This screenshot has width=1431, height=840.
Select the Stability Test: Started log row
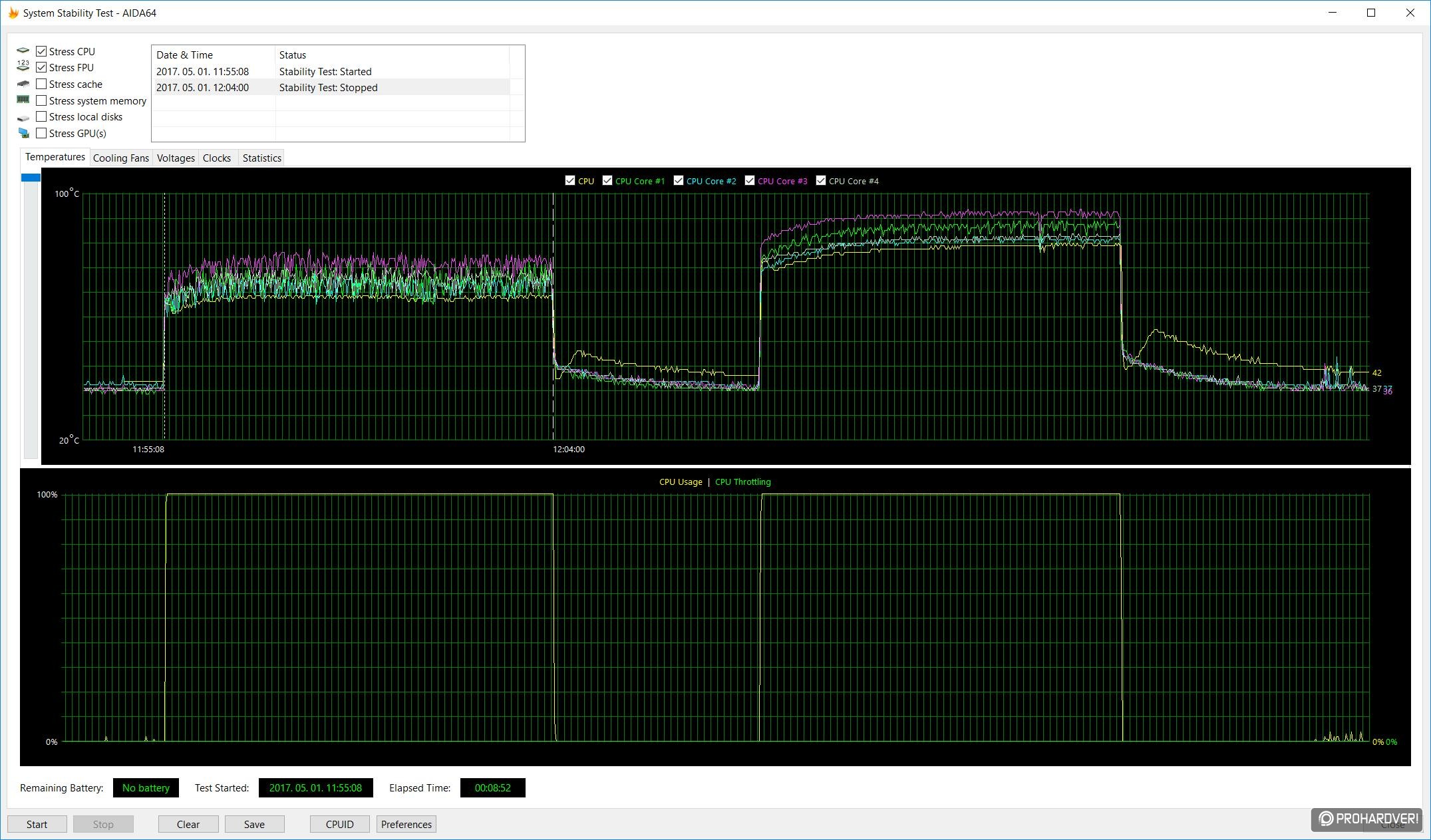332,71
